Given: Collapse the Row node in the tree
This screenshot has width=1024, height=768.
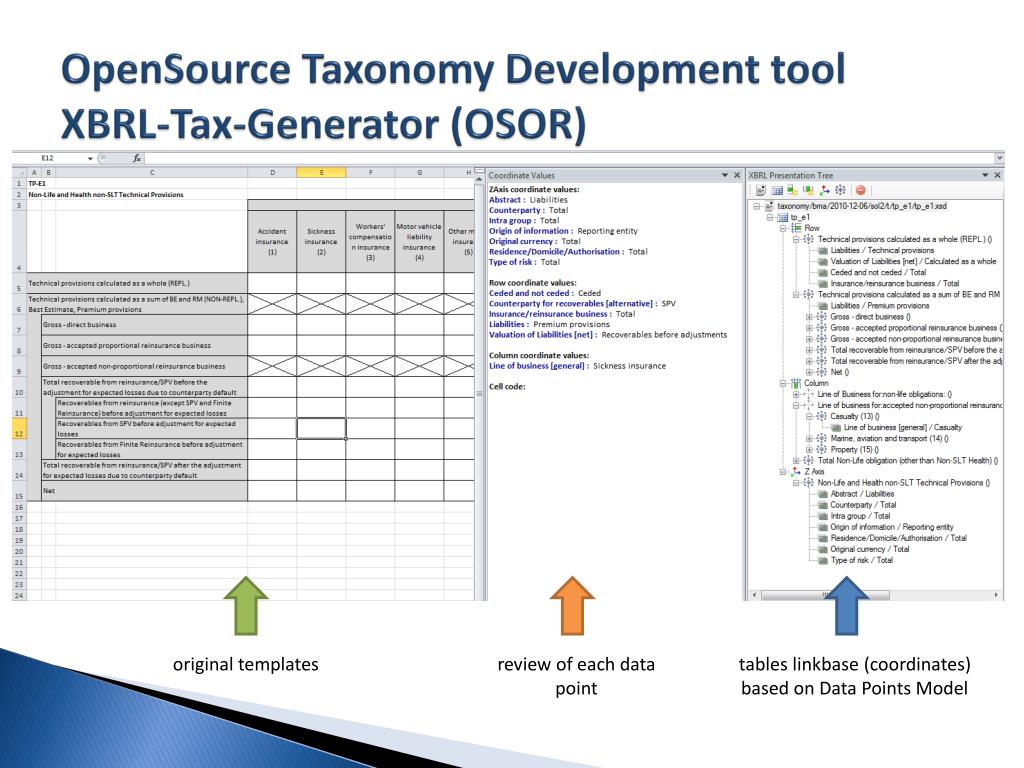Looking at the screenshot, I should tap(783, 229).
